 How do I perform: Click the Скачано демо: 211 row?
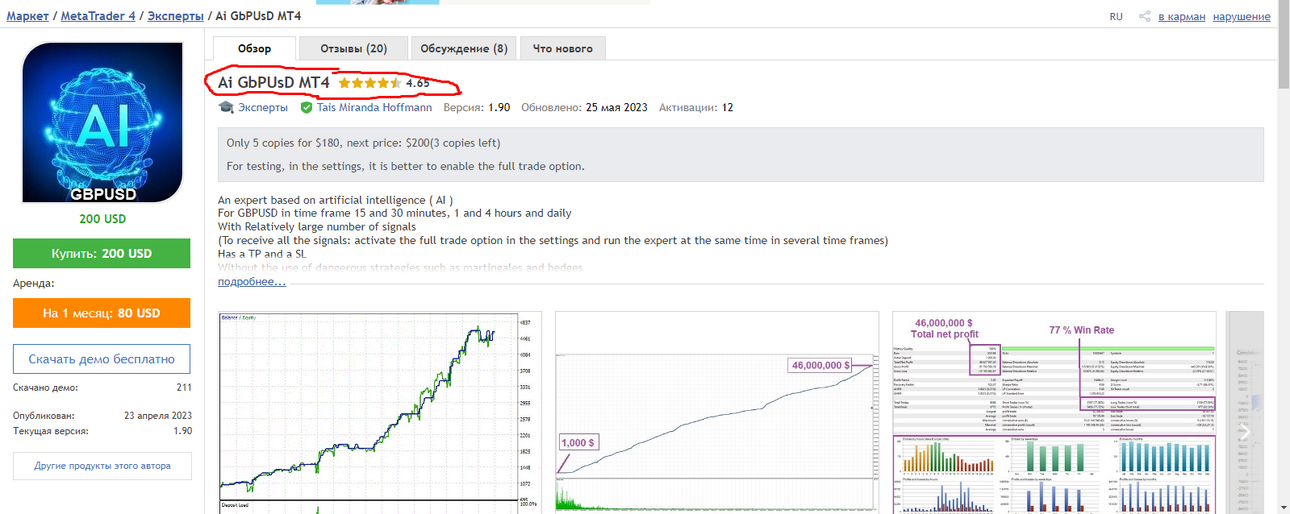[x=102, y=388]
